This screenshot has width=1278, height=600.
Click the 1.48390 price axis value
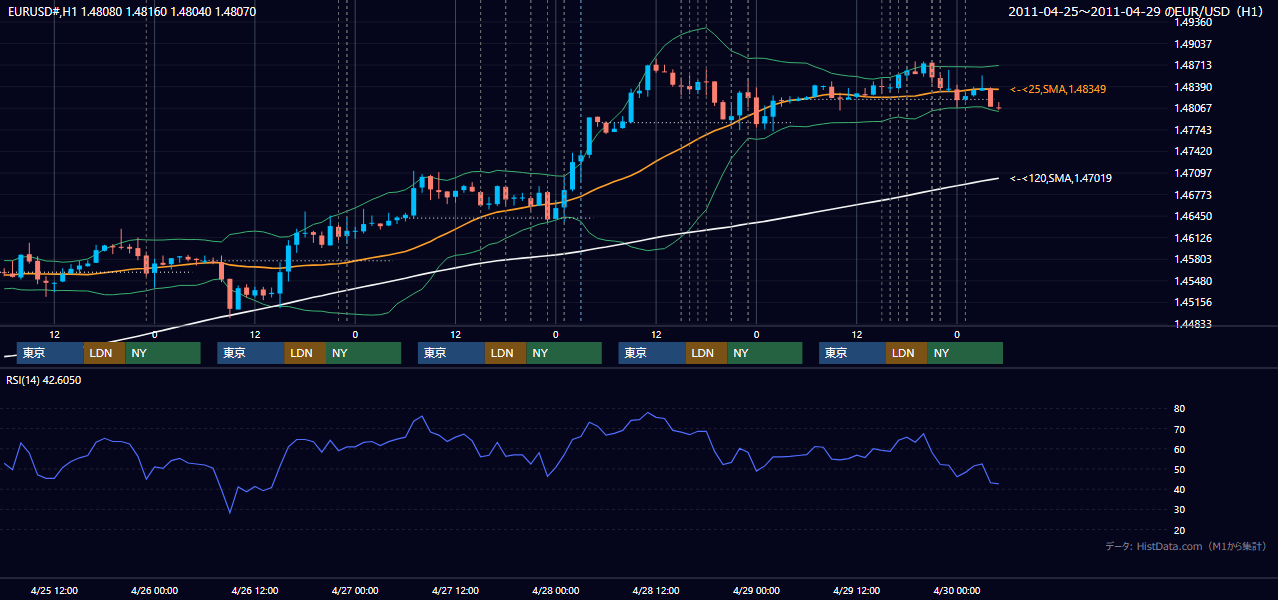tap(1192, 87)
